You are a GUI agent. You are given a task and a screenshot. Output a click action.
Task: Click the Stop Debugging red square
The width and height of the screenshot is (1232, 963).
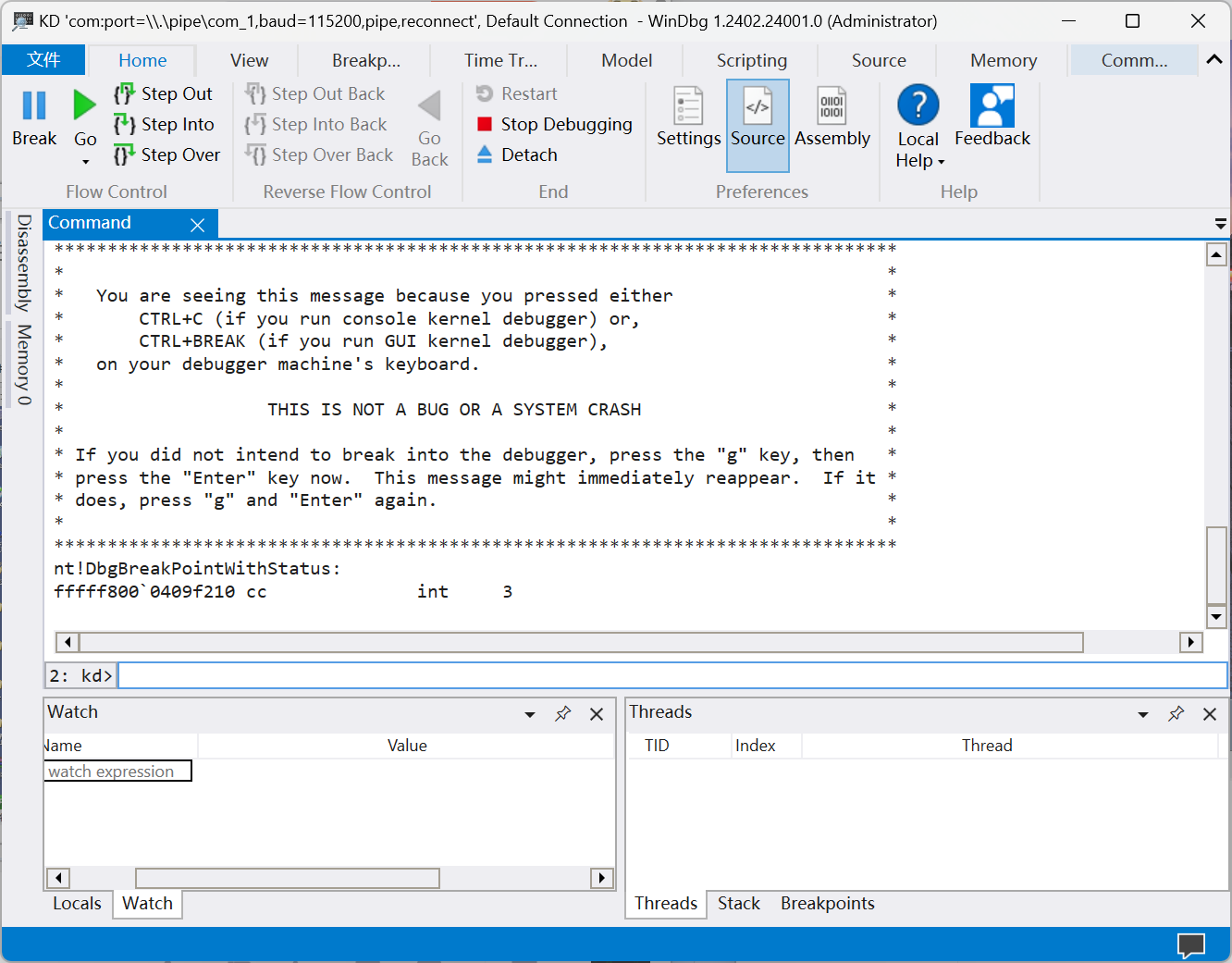[485, 124]
